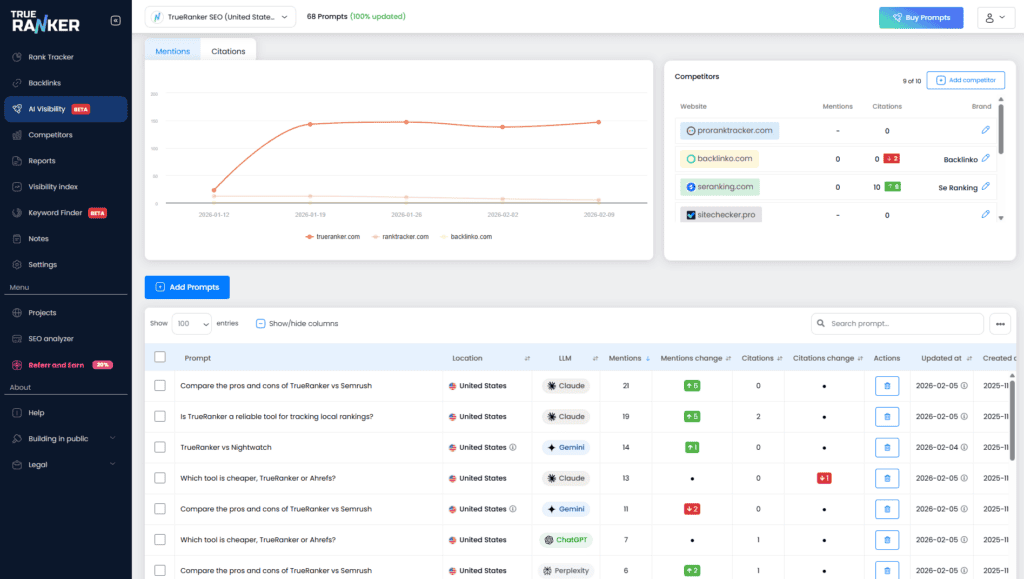The image size is (1024, 579).
Task: Edit the brand name for seranking.com
Action: click(984, 185)
